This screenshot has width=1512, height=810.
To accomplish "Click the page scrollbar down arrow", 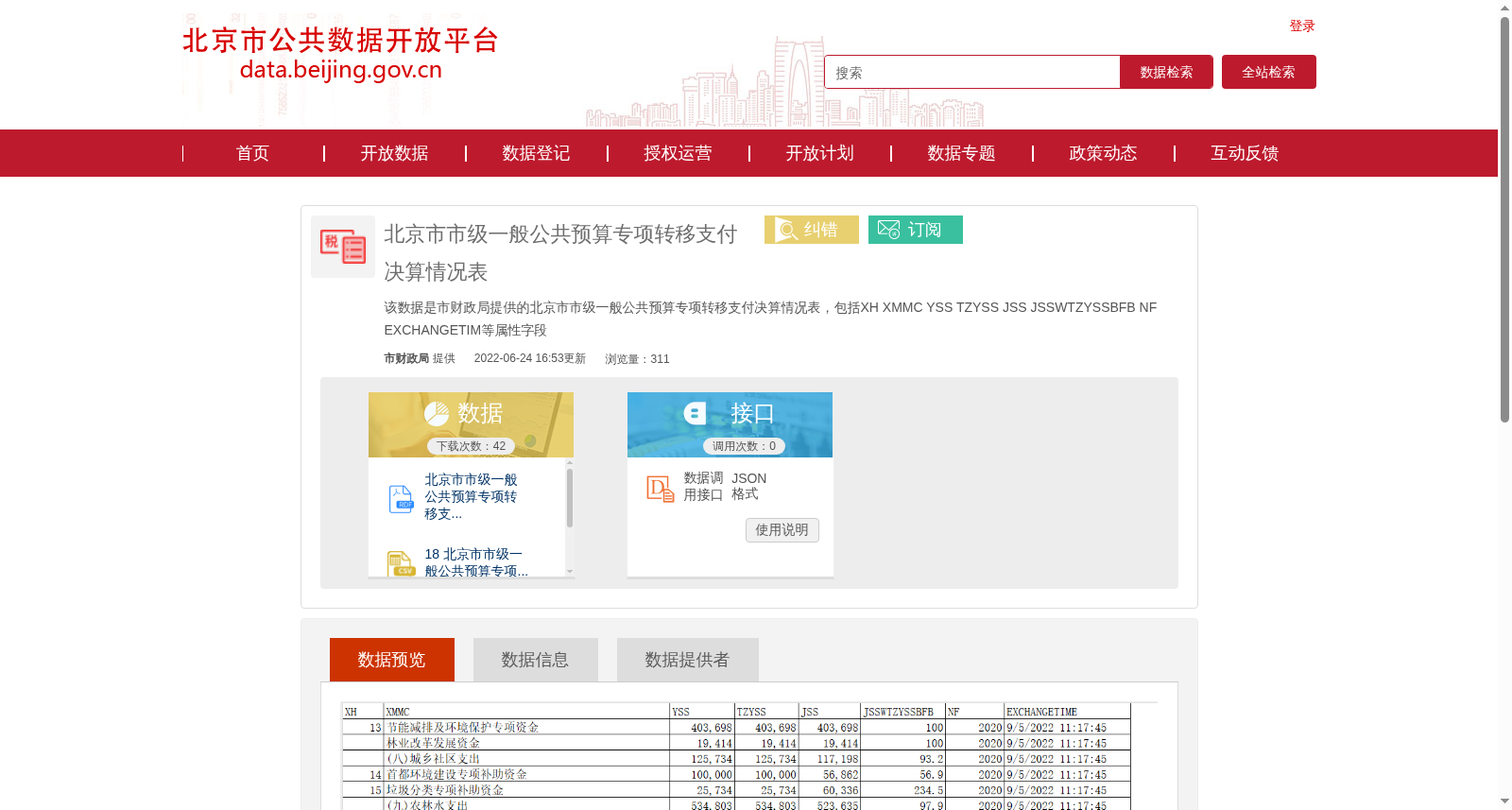I will click(1504, 801).
